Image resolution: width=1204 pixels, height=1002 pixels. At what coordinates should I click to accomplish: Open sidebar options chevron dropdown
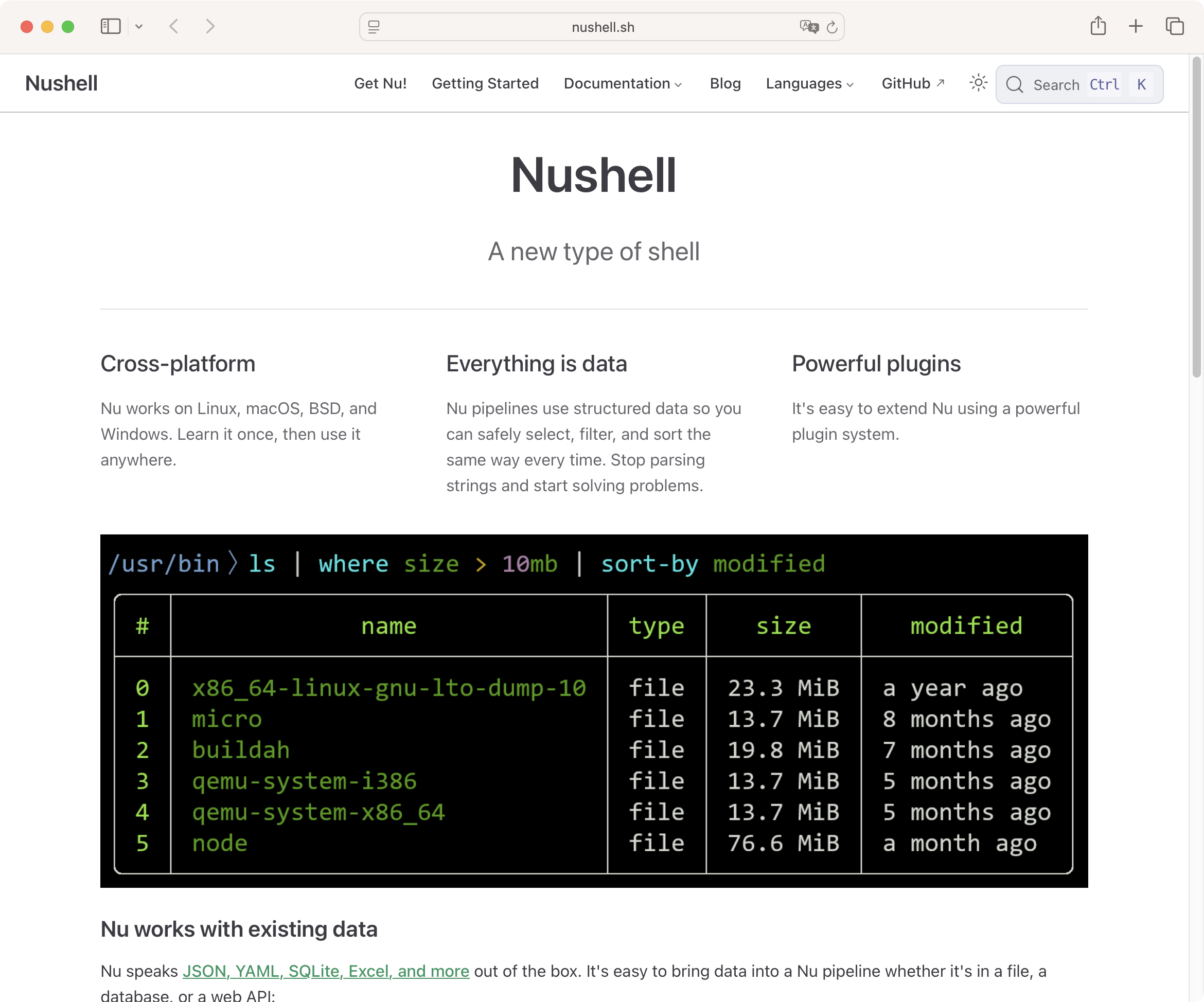[x=139, y=26]
